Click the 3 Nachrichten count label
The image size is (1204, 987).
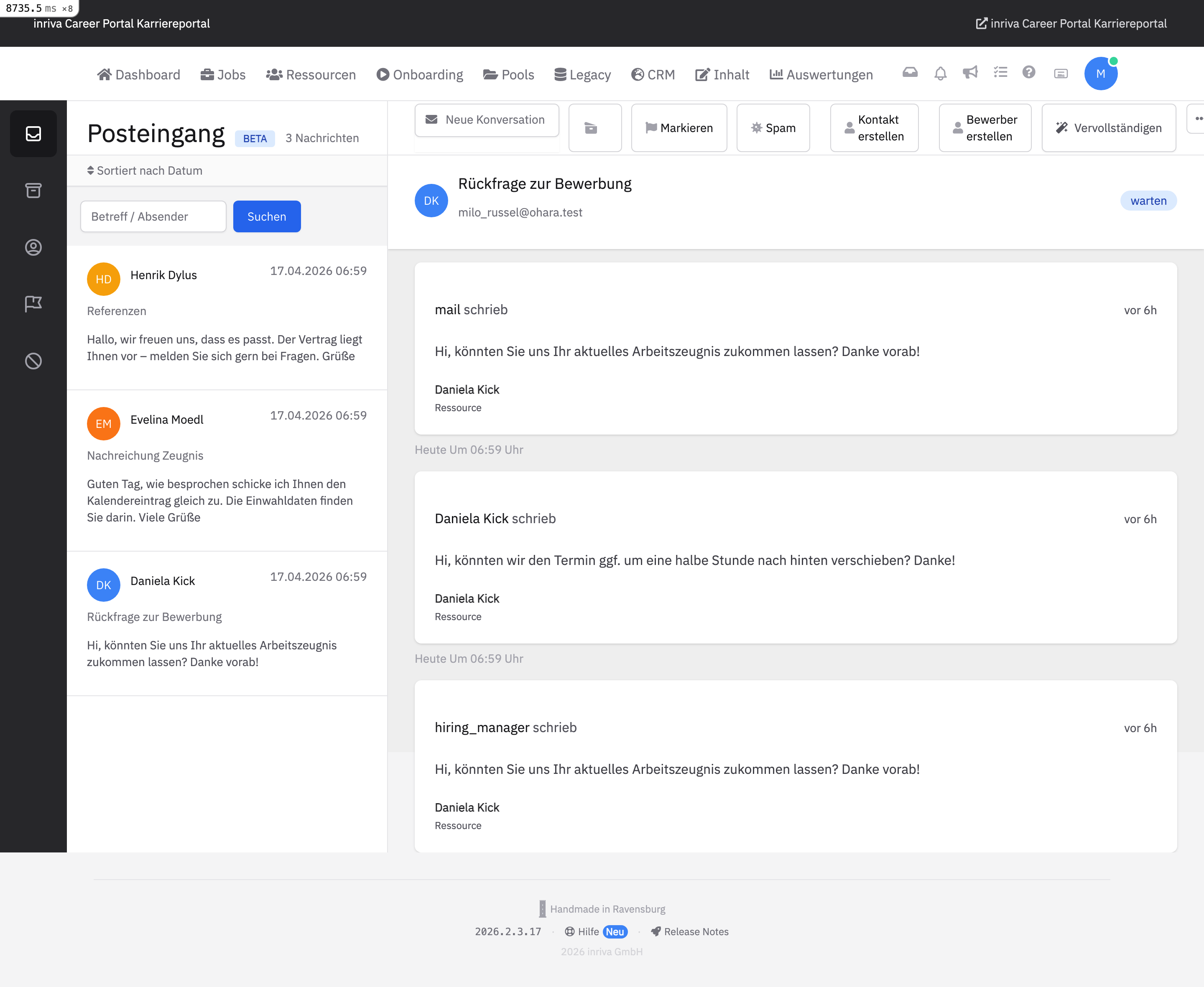coord(322,138)
